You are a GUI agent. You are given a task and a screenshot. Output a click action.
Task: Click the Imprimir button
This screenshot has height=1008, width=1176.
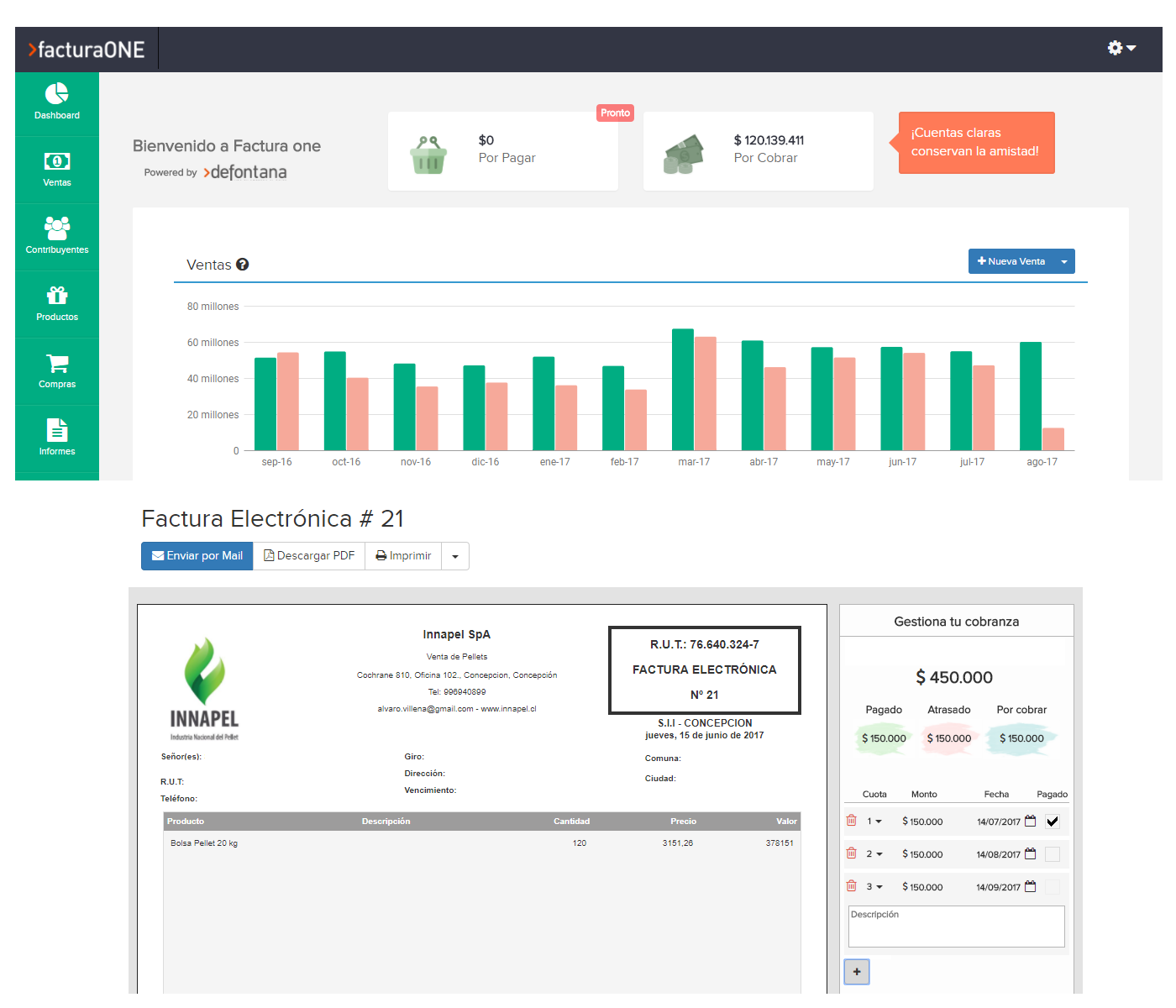(x=403, y=556)
